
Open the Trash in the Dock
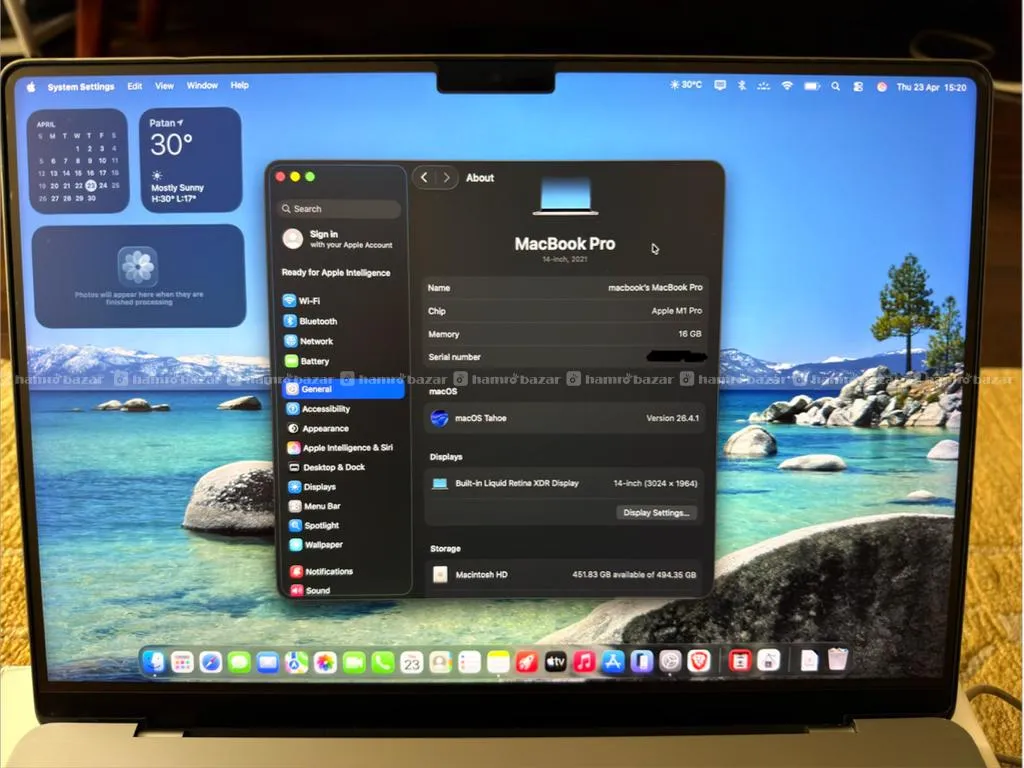point(838,660)
